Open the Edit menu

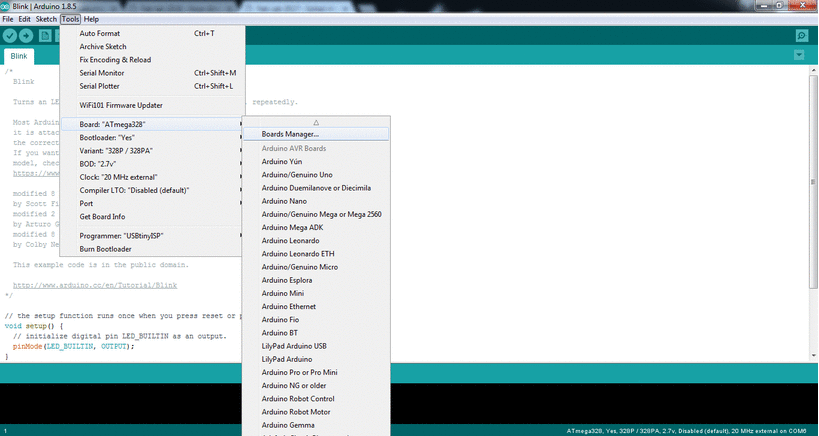tap(25, 19)
